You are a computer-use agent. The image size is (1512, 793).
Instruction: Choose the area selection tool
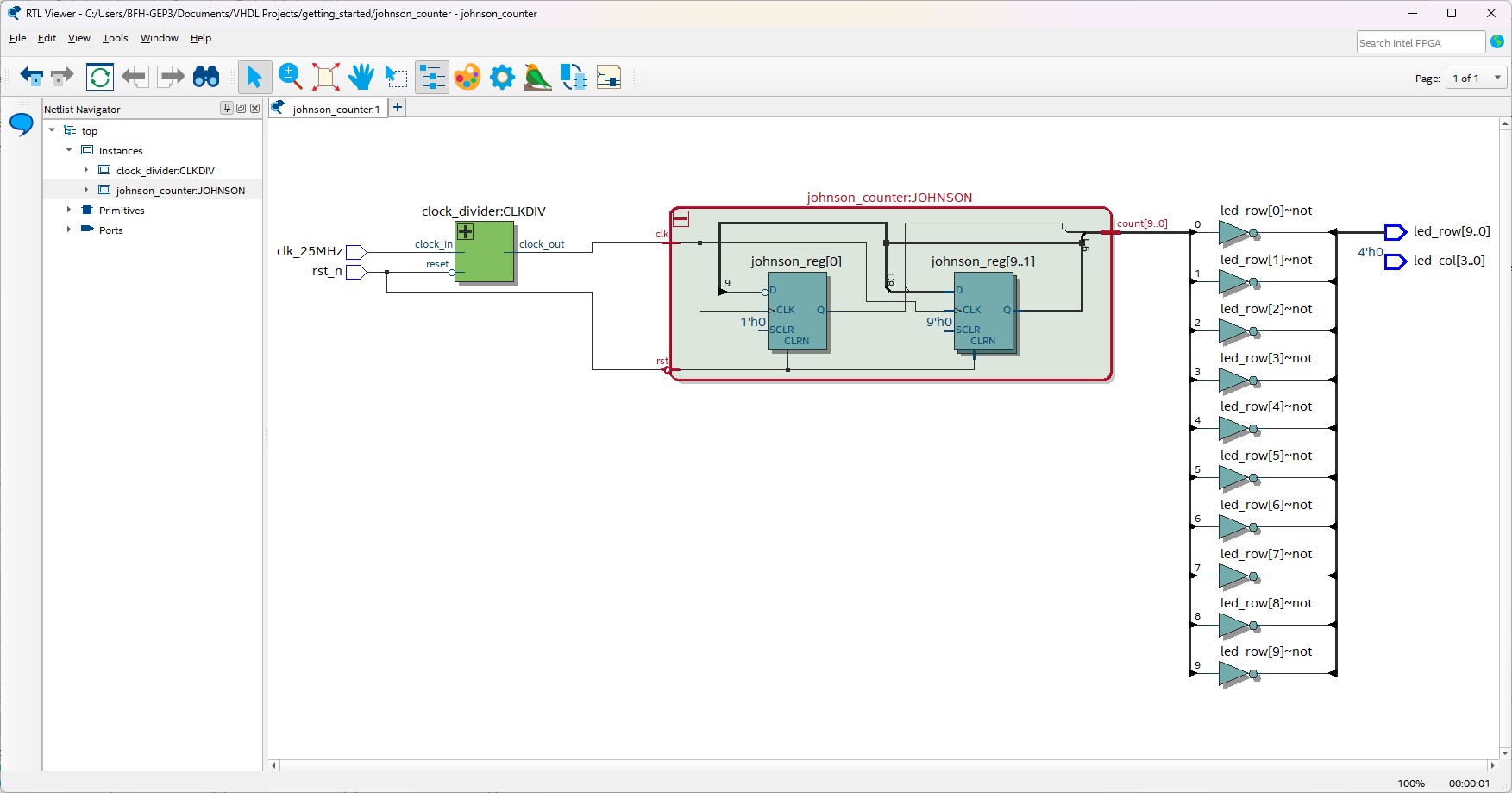pyautogui.click(x=396, y=77)
